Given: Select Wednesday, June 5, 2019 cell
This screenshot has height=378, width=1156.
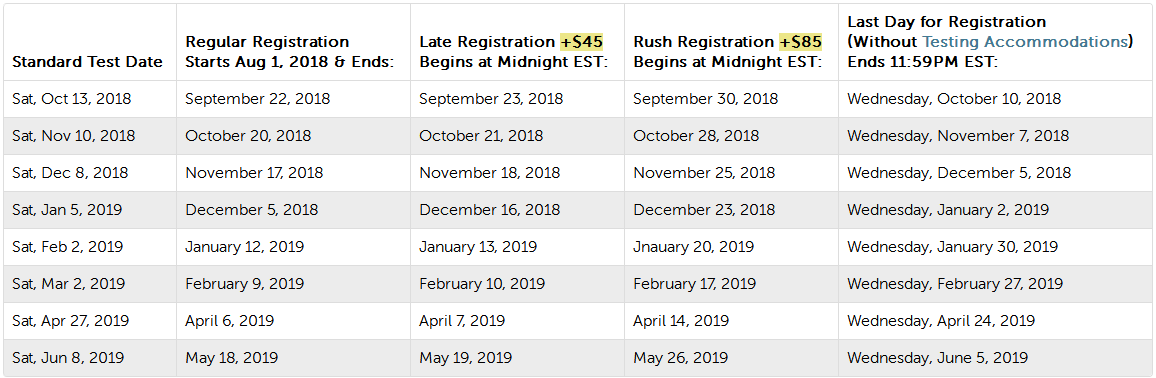Looking at the screenshot, I should [937, 358].
